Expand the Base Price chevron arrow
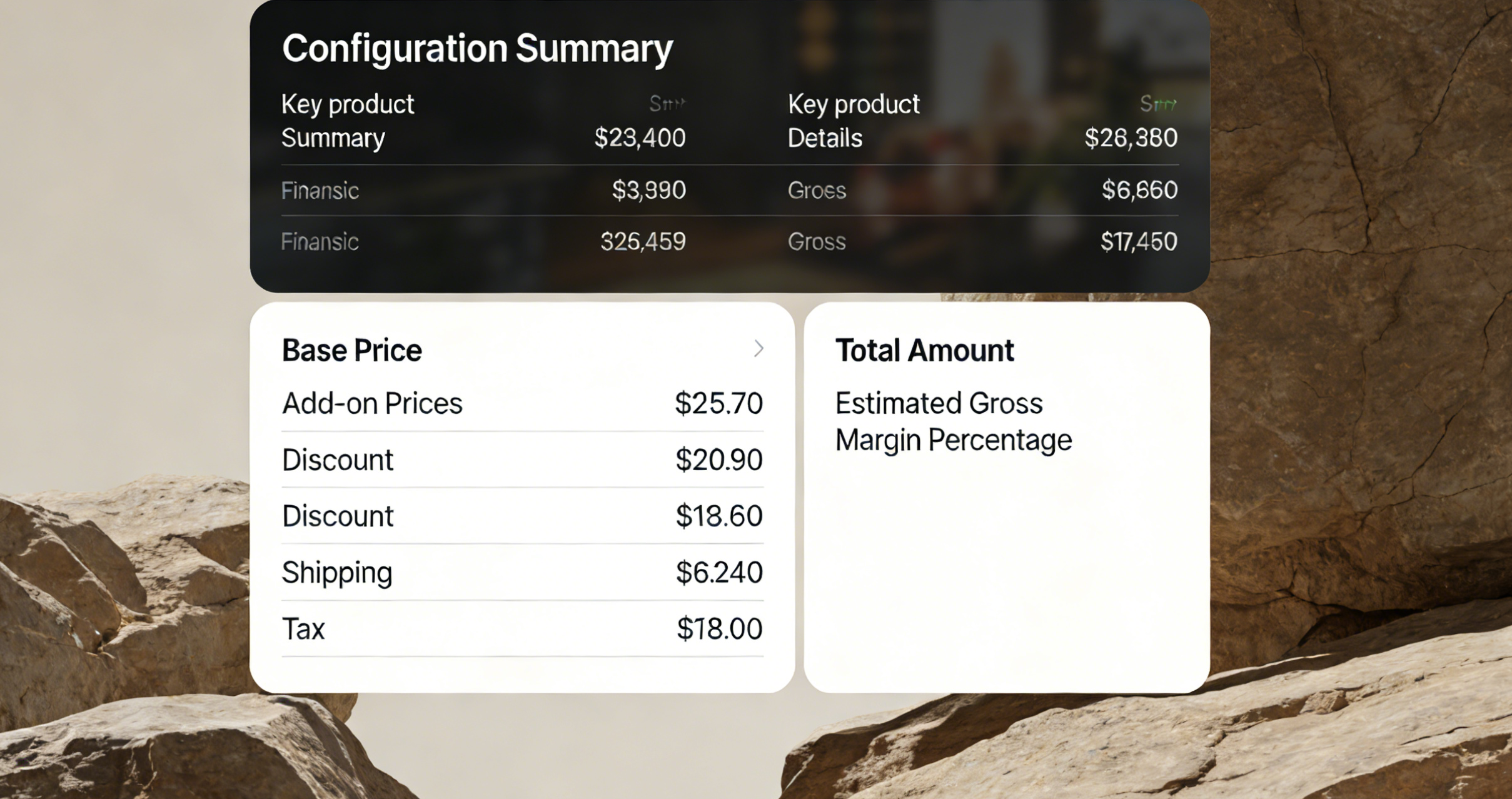The image size is (1512, 799). 758,349
